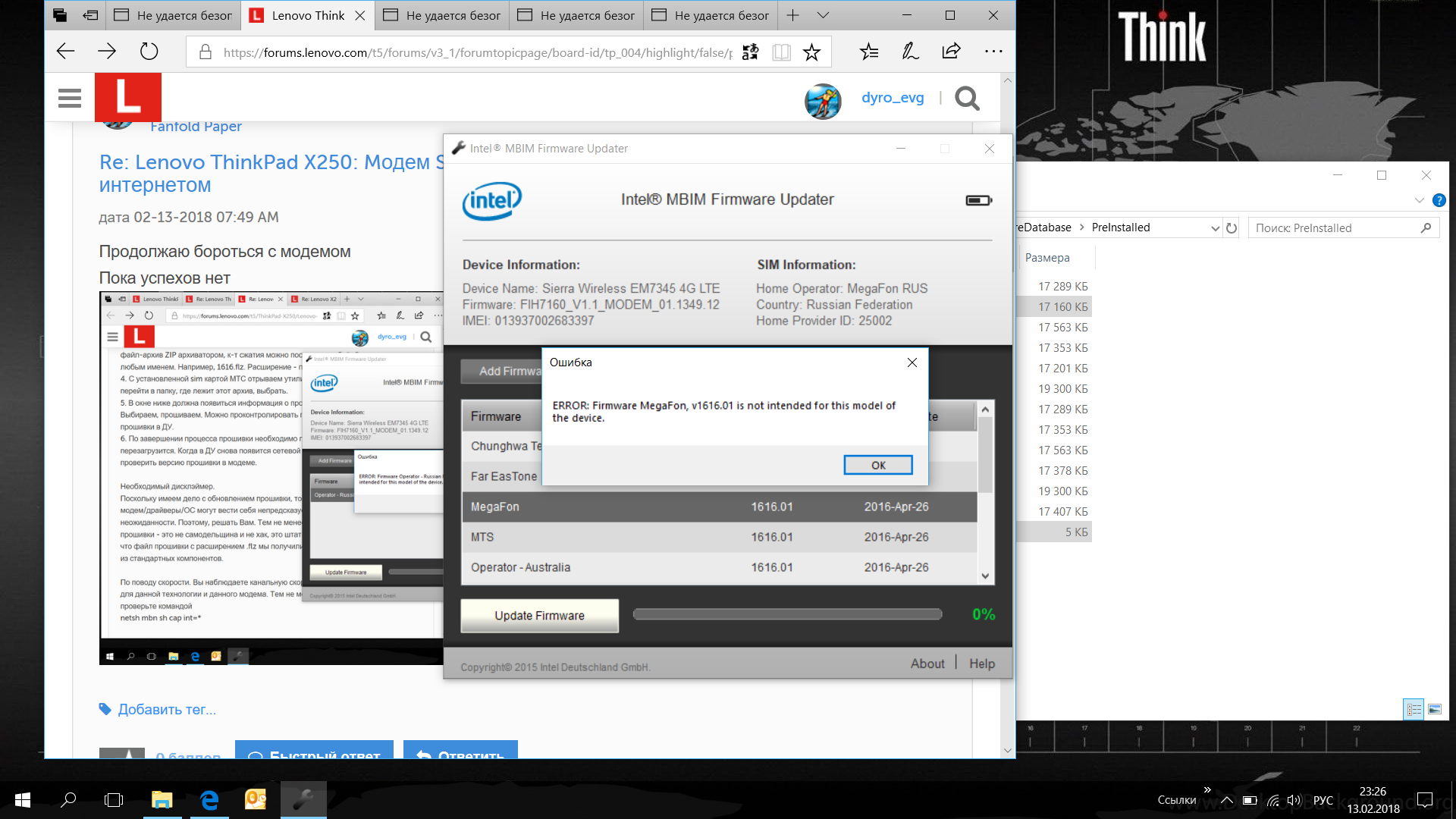The width and height of the screenshot is (1456, 819).
Task: Click the dyro_evg avatar image
Action: tap(823, 101)
